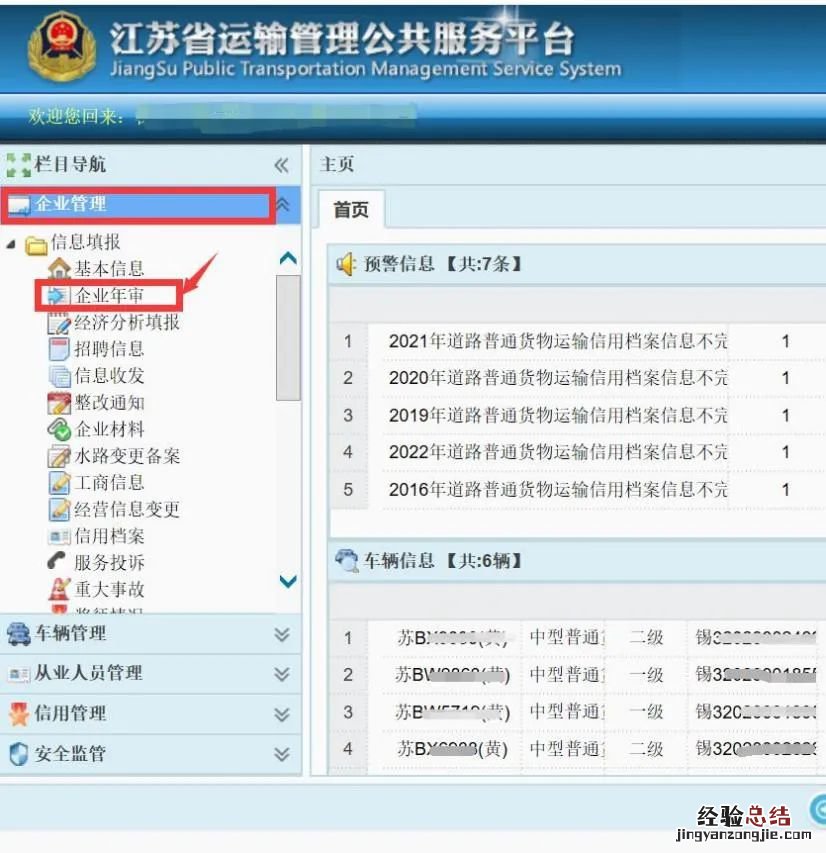The height and width of the screenshot is (853, 826).
Task: Open 重大事故 in the tree
Action: [x=109, y=590]
